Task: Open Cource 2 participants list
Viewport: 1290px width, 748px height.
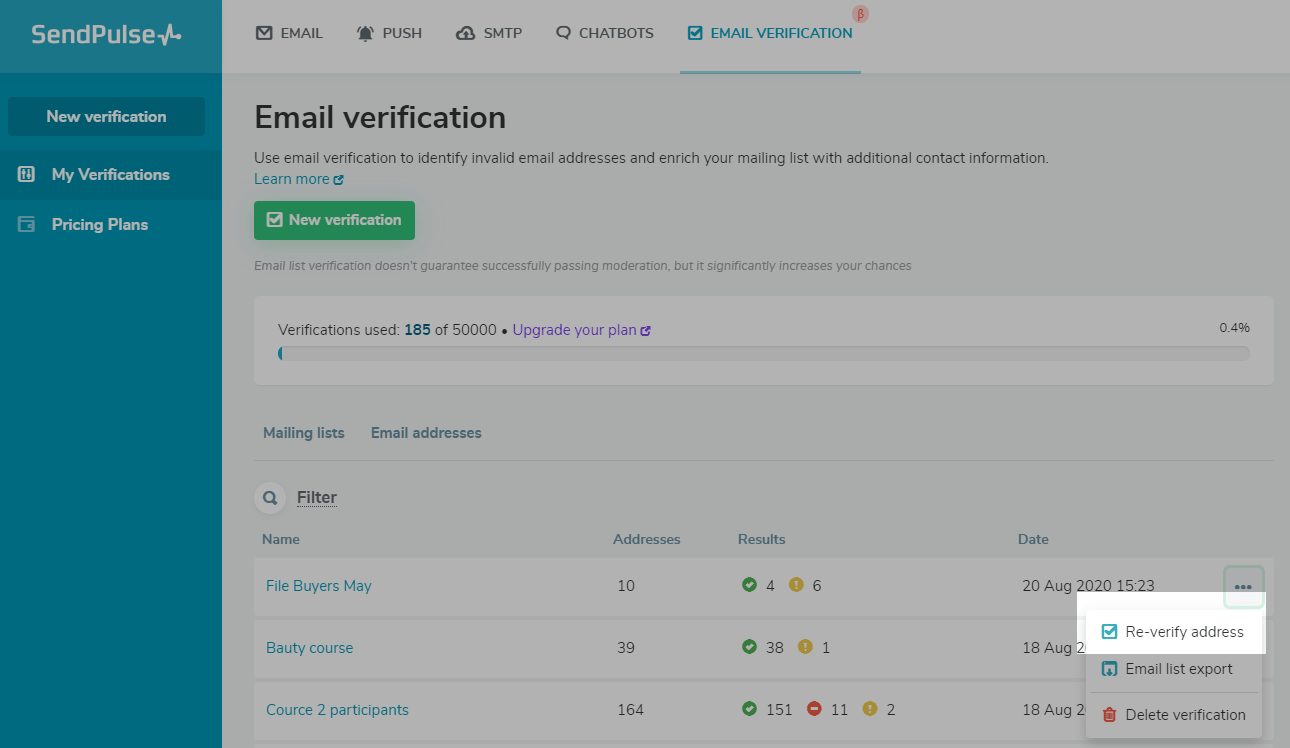Action: (x=337, y=710)
